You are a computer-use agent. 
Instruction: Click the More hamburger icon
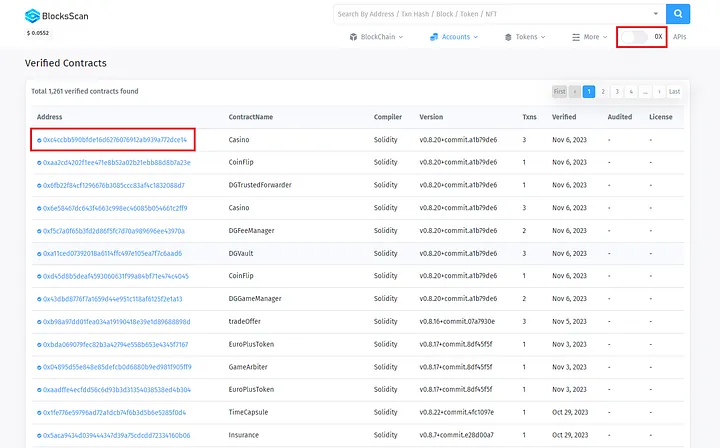coord(576,37)
